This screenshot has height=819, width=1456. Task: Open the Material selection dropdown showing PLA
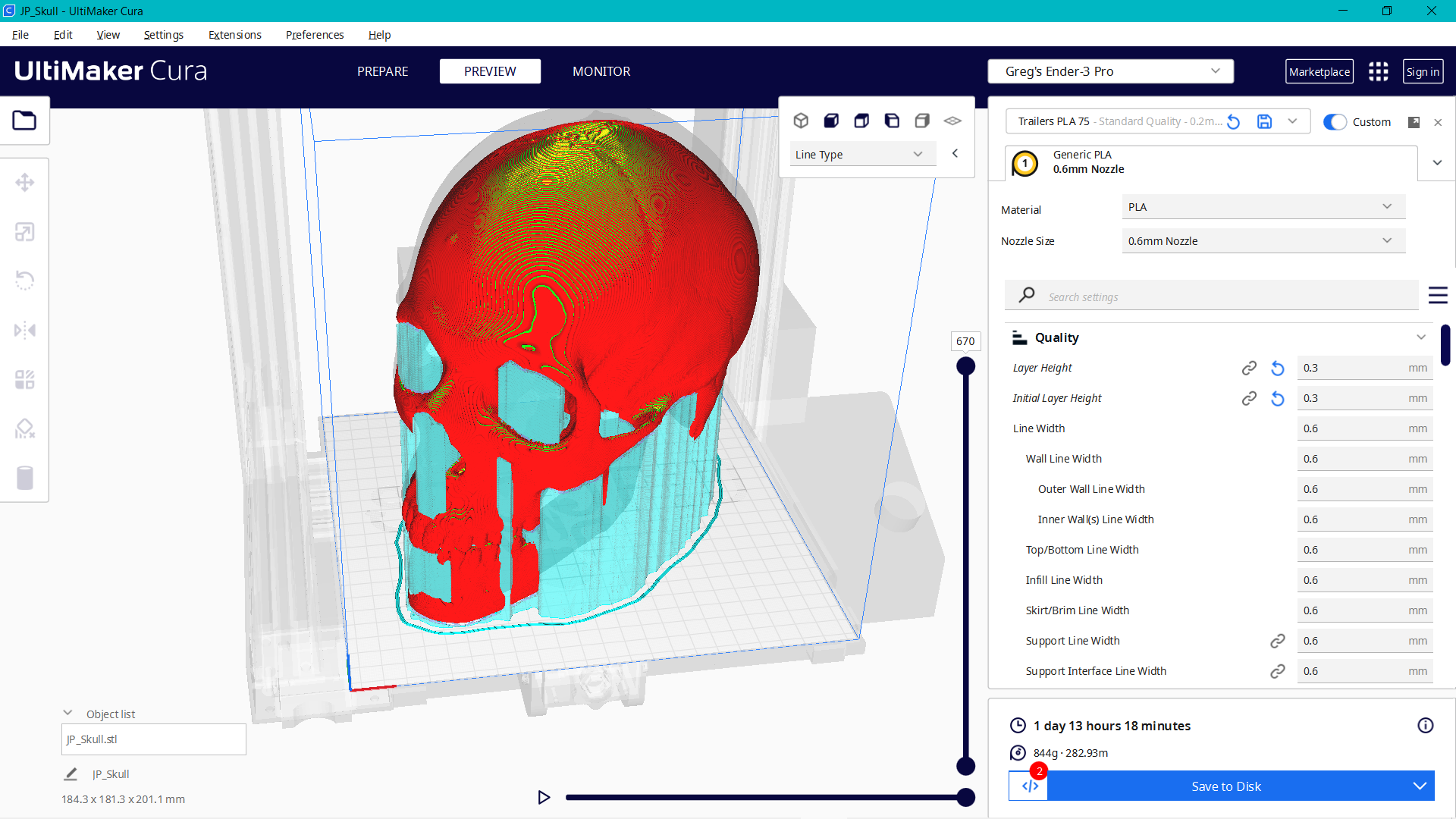point(1262,206)
